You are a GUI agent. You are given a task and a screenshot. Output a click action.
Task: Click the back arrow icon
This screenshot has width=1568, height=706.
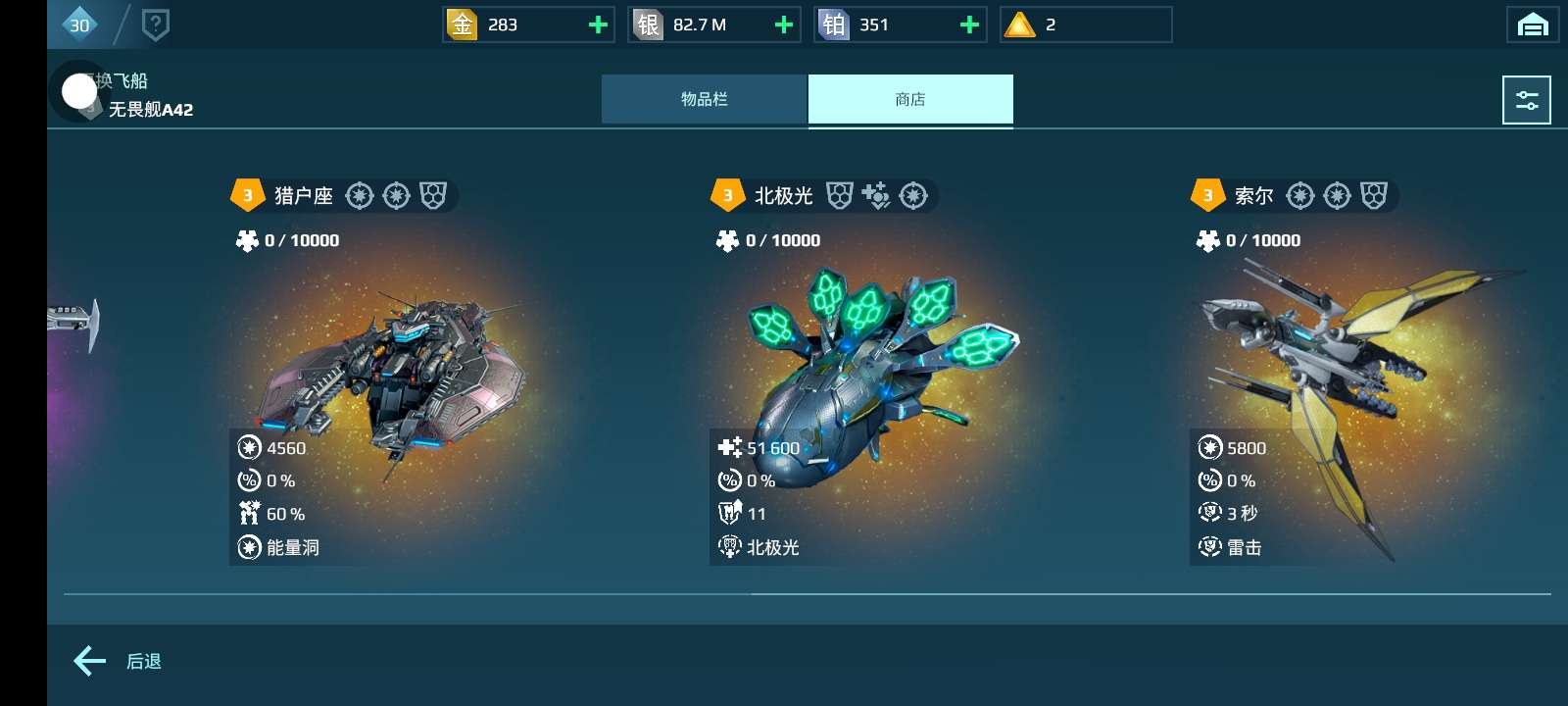coord(90,661)
